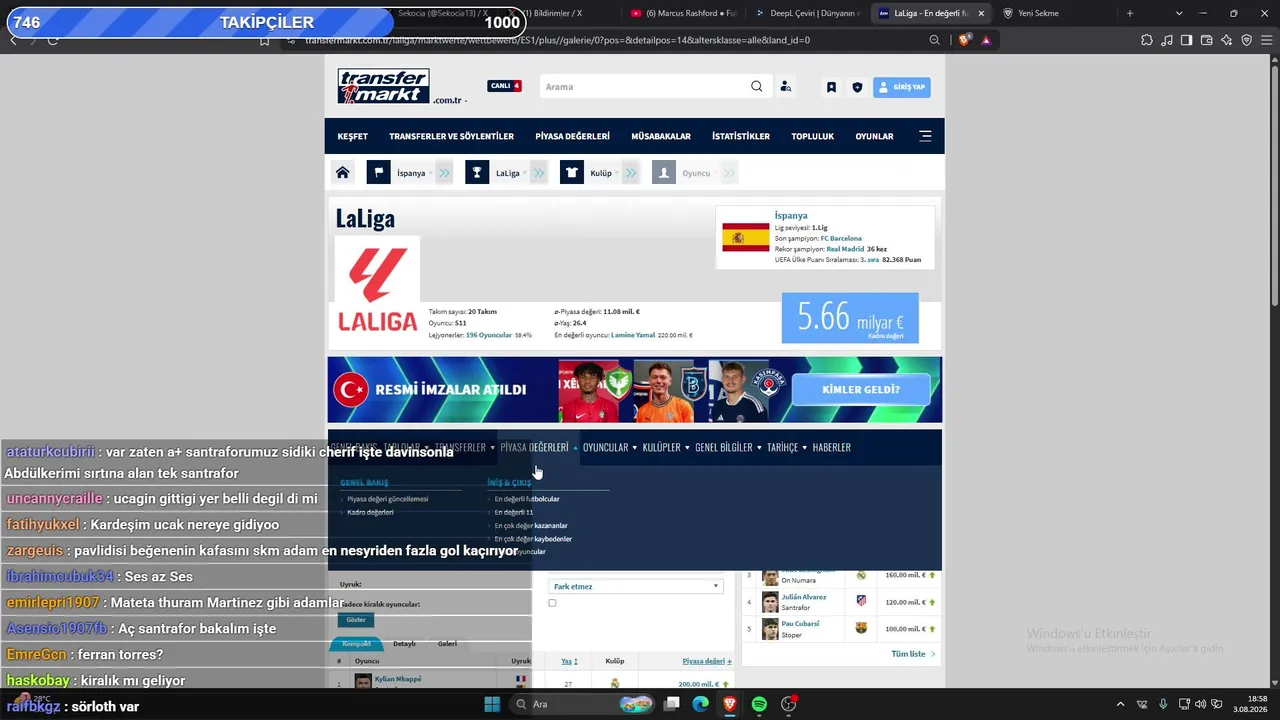
Task: Click the Göster button
Action: click(356, 620)
